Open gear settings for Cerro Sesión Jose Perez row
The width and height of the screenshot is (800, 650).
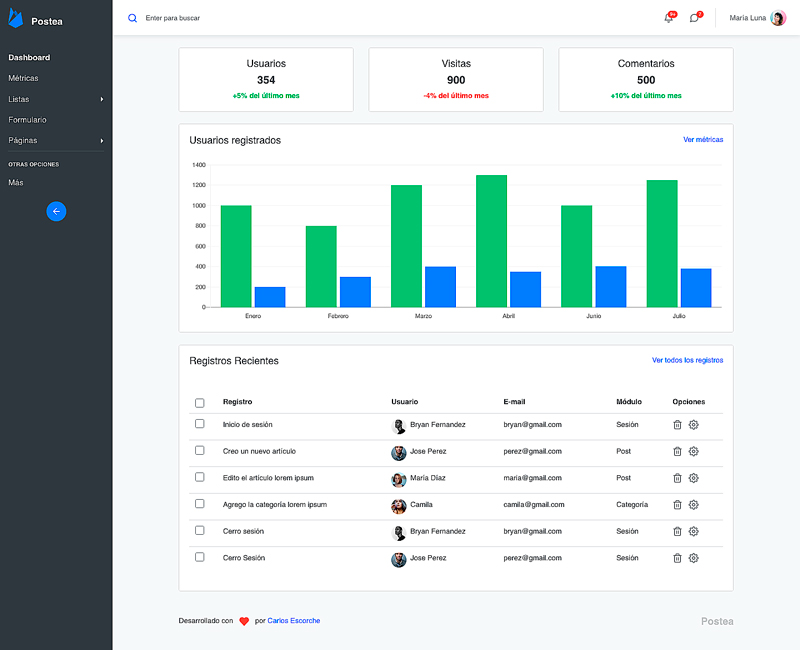pos(694,558)
